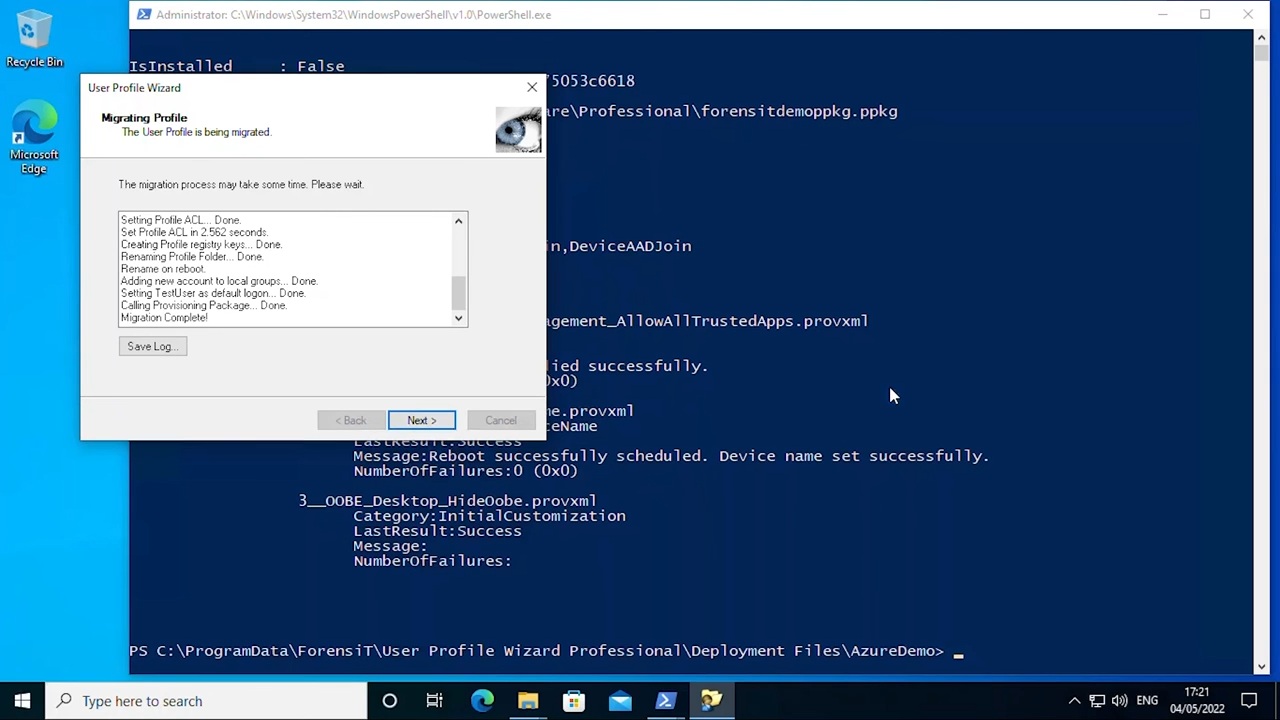The width and height of the screenshot is (1280, 720).
Task: Select 'Calling Provisioning Package... Done.' log line
Action: coord(204,306)
